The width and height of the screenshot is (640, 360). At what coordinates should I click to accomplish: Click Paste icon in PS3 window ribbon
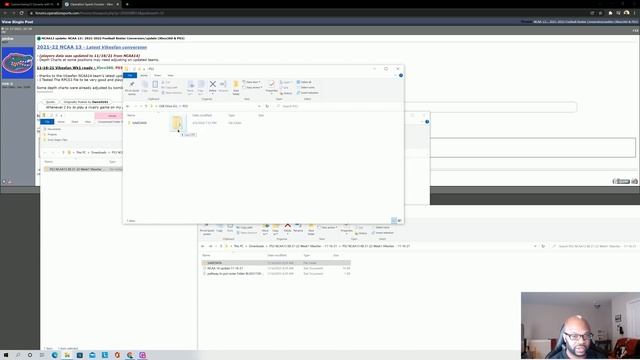coord(155,86)
